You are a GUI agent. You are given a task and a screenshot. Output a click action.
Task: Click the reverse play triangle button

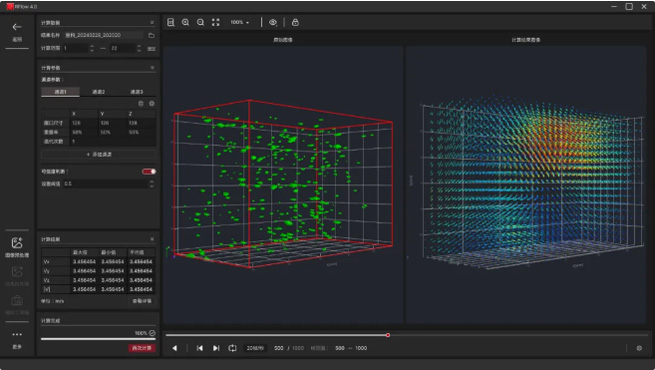(x=175, y=348)
